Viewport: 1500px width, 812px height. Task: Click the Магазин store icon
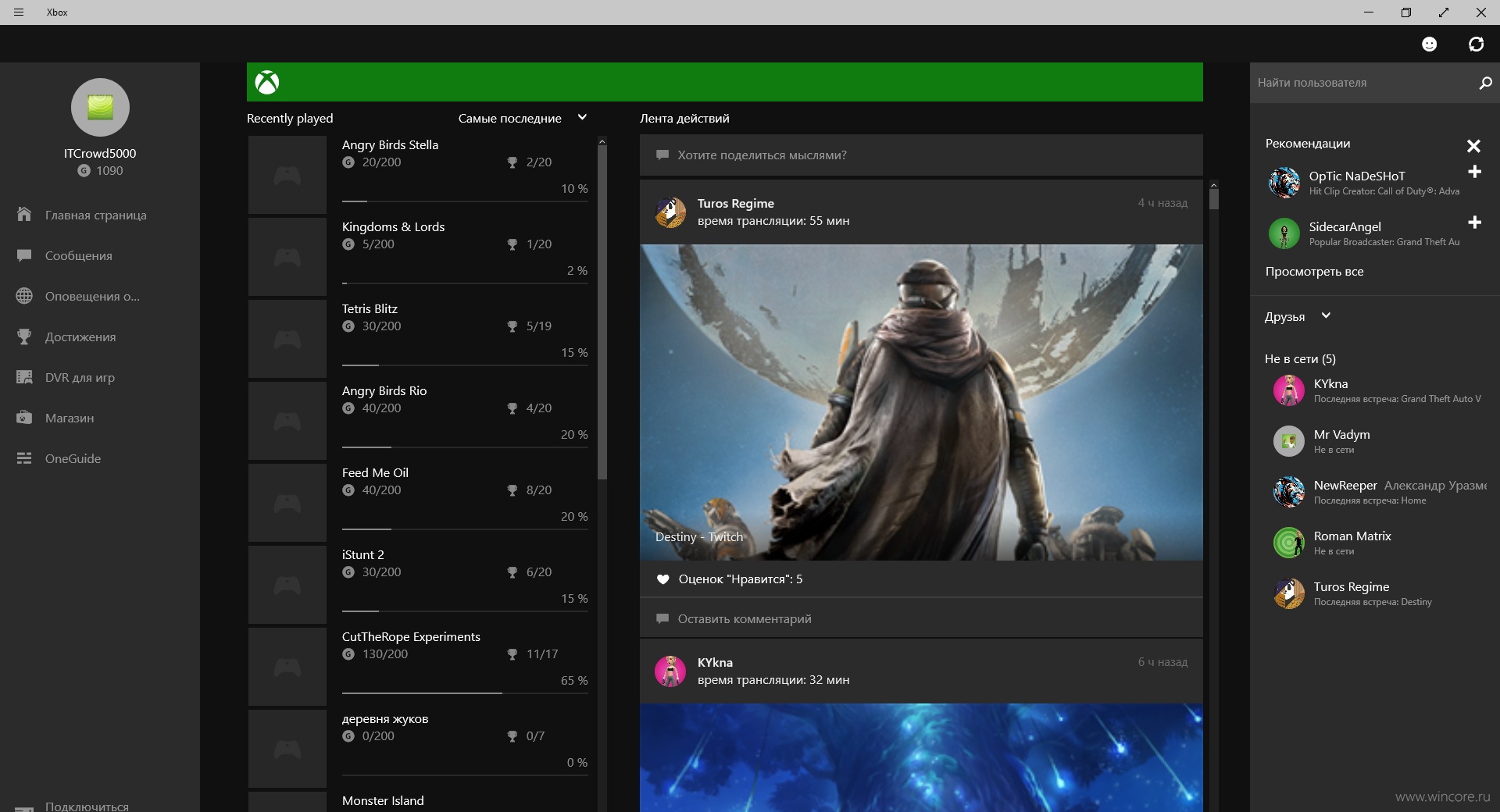24,418
